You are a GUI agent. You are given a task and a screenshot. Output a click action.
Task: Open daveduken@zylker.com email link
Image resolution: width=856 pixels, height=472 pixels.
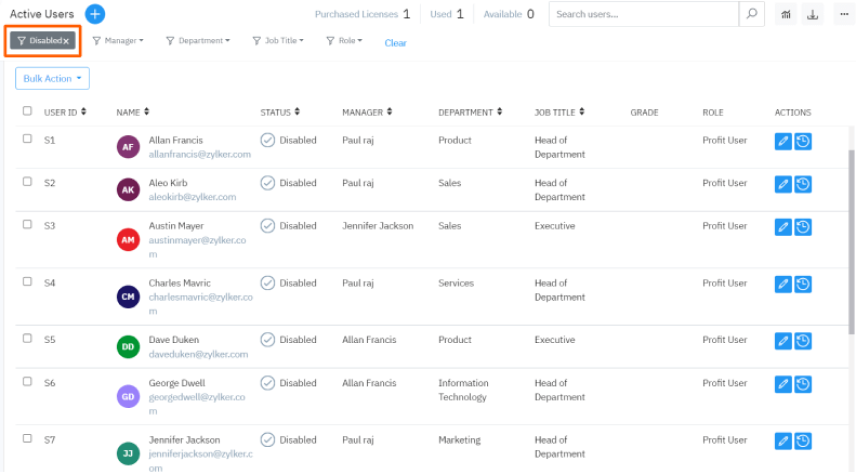point(198,354)
